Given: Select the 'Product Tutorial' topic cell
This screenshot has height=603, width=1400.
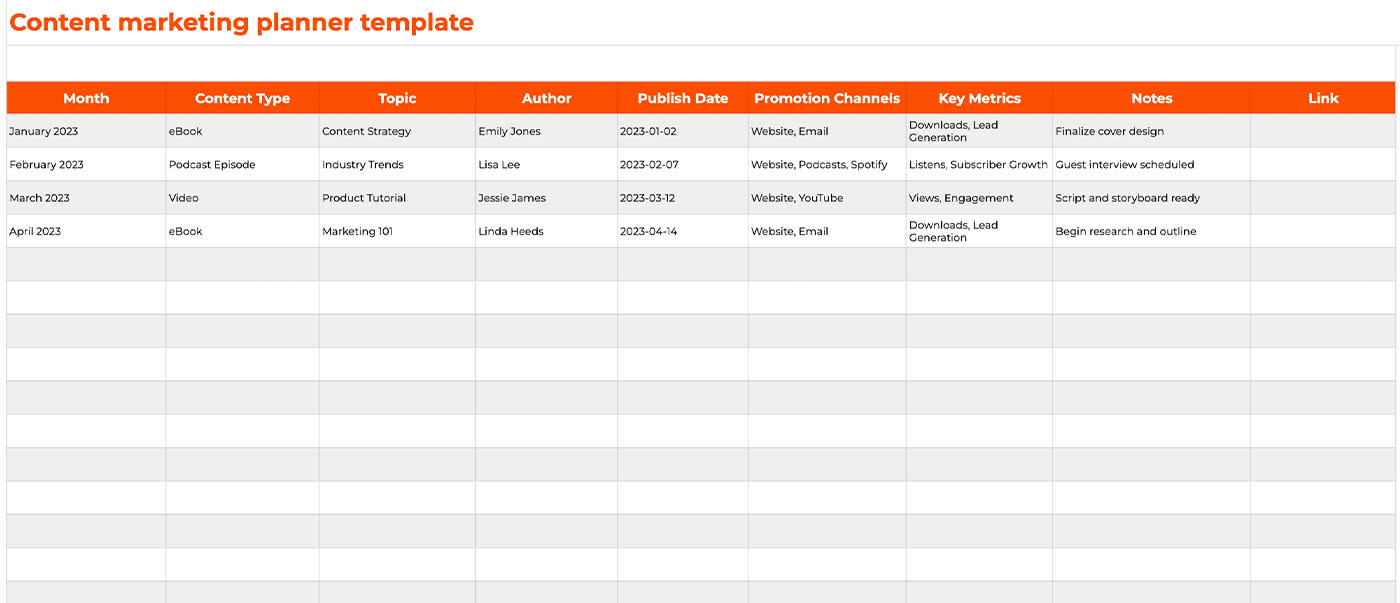Looking at the screenshot, I should pyautogui.click(x=397, y=198).
